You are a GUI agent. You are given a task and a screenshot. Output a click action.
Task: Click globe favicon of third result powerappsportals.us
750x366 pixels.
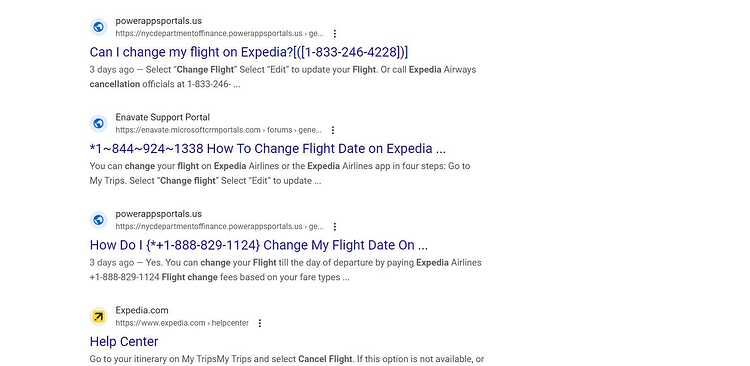coord(99,220)
